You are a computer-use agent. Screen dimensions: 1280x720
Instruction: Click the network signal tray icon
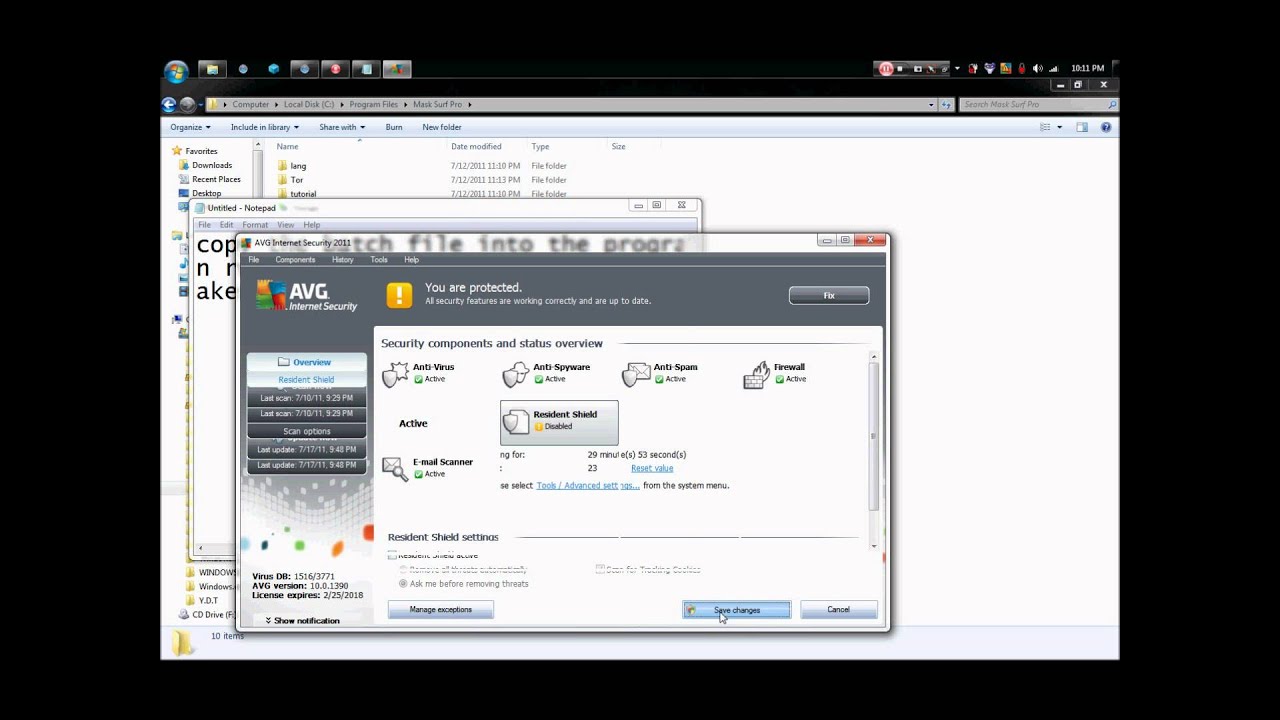coord(1053,69)
